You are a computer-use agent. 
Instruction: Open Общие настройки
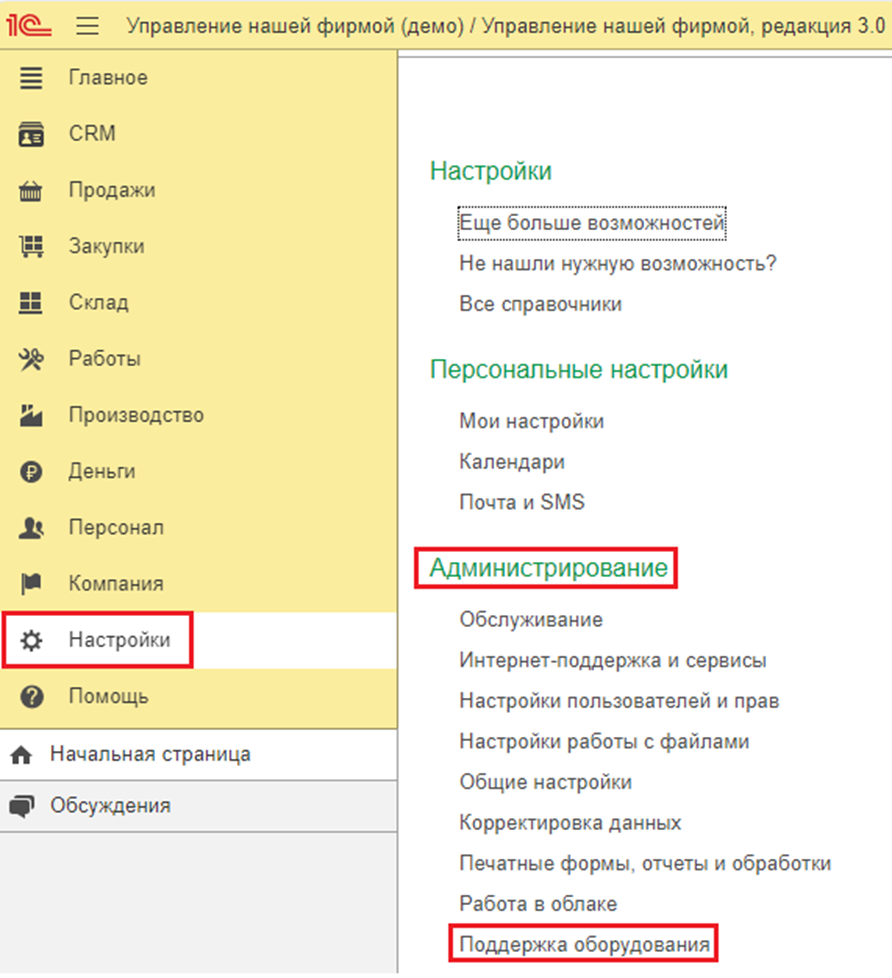(x=545, y=782)
